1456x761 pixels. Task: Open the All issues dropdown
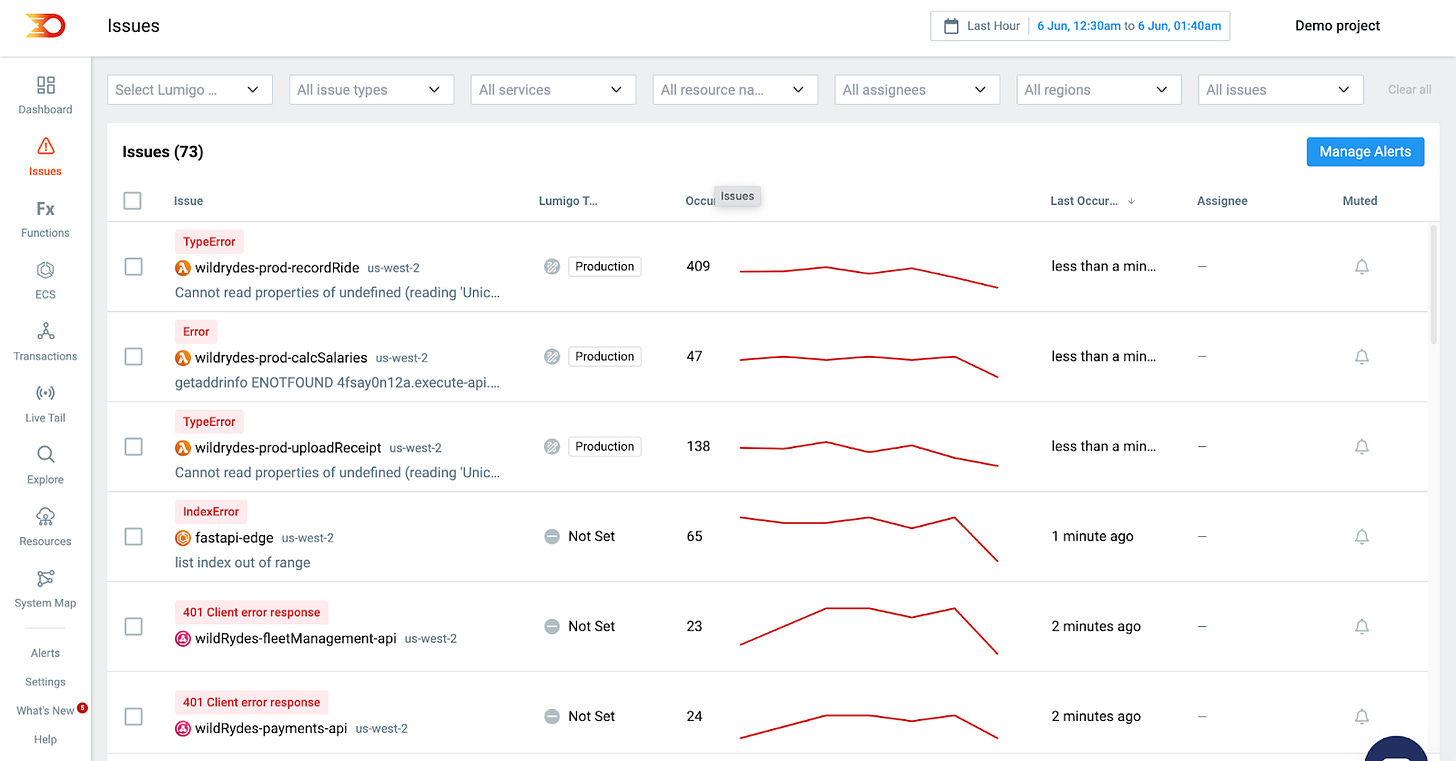point(1281,90)
